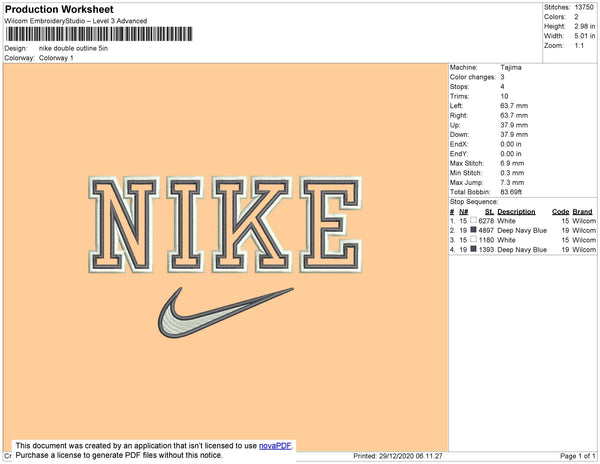600x464 pixels.
Task: Select the zoom value 1:1
Action: [x=579, y=46]
